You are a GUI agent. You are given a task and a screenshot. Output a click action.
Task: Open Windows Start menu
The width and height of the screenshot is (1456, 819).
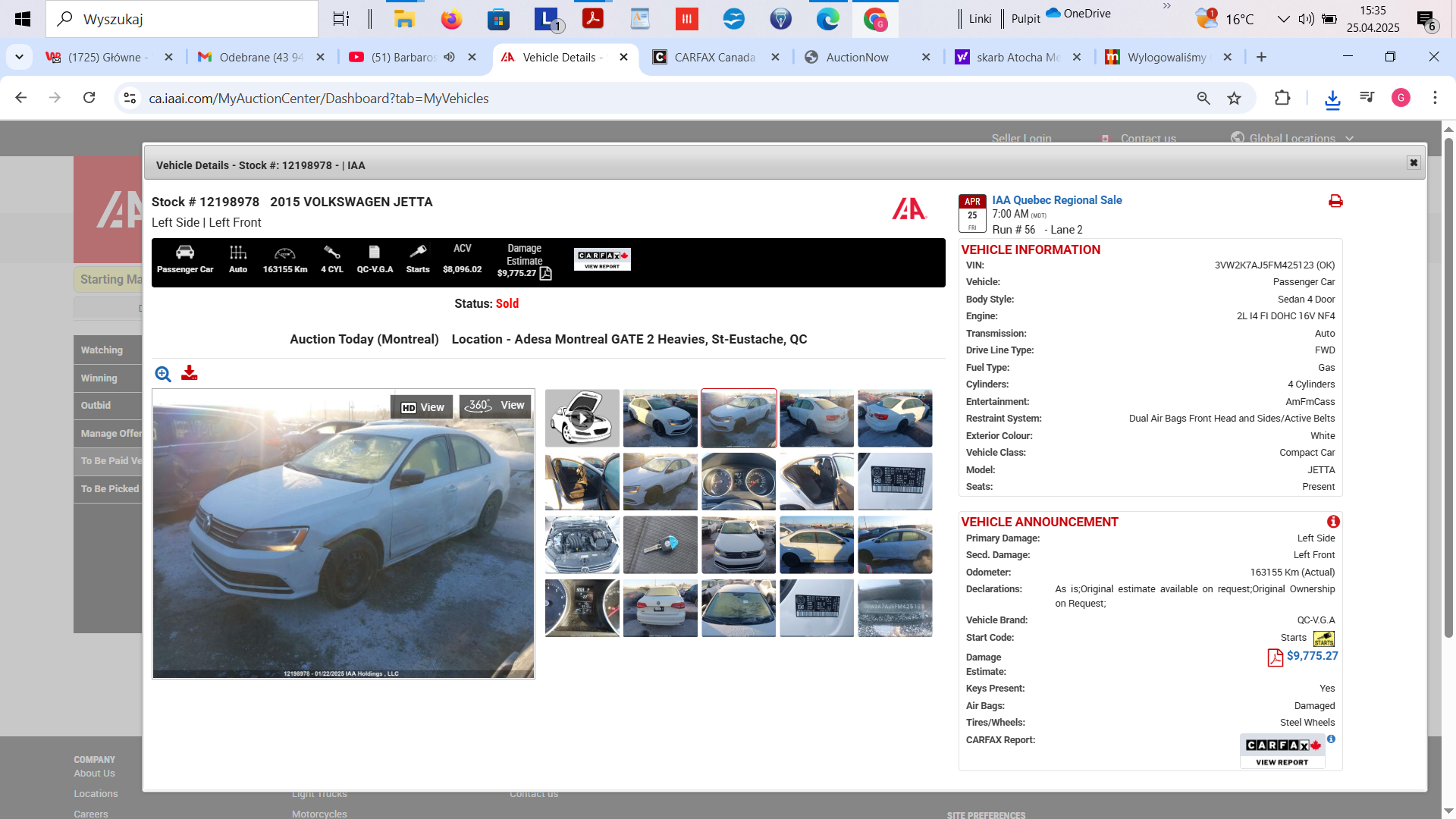point(22,19)
